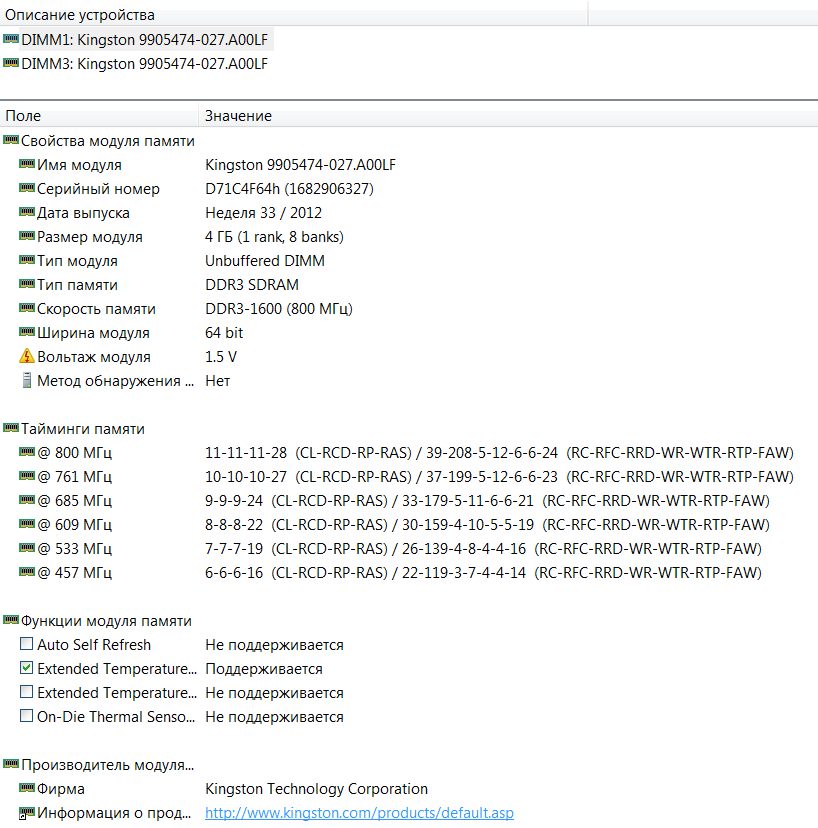This screenshot has width=818, height=828.
Task: Click the icon beside 'Тип памяти'
Action: coord(26,284)
